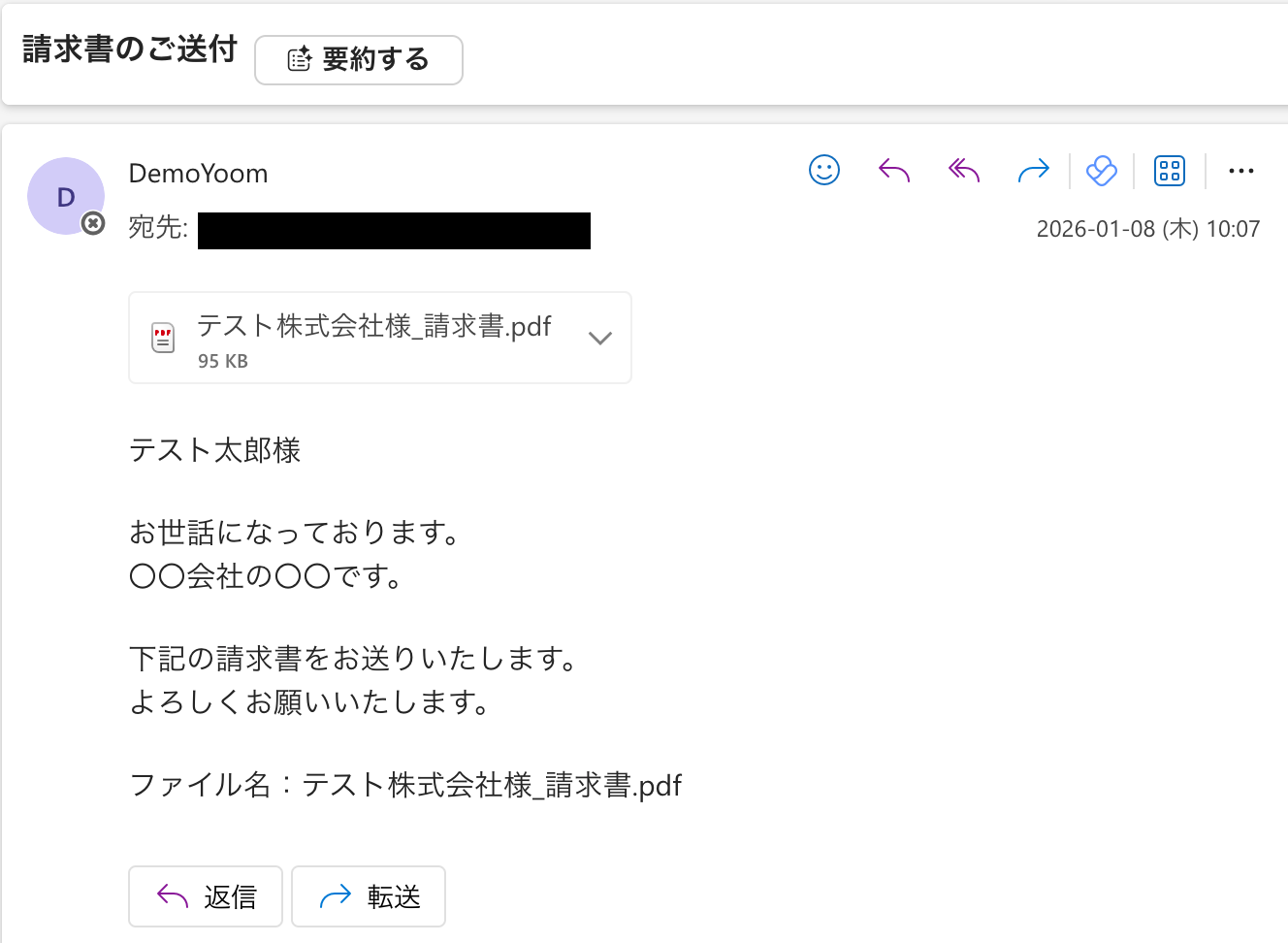Click the forward arrow icon in message toolbar
This screenshot has height=943, width=1288.
tap(1034, 171)
